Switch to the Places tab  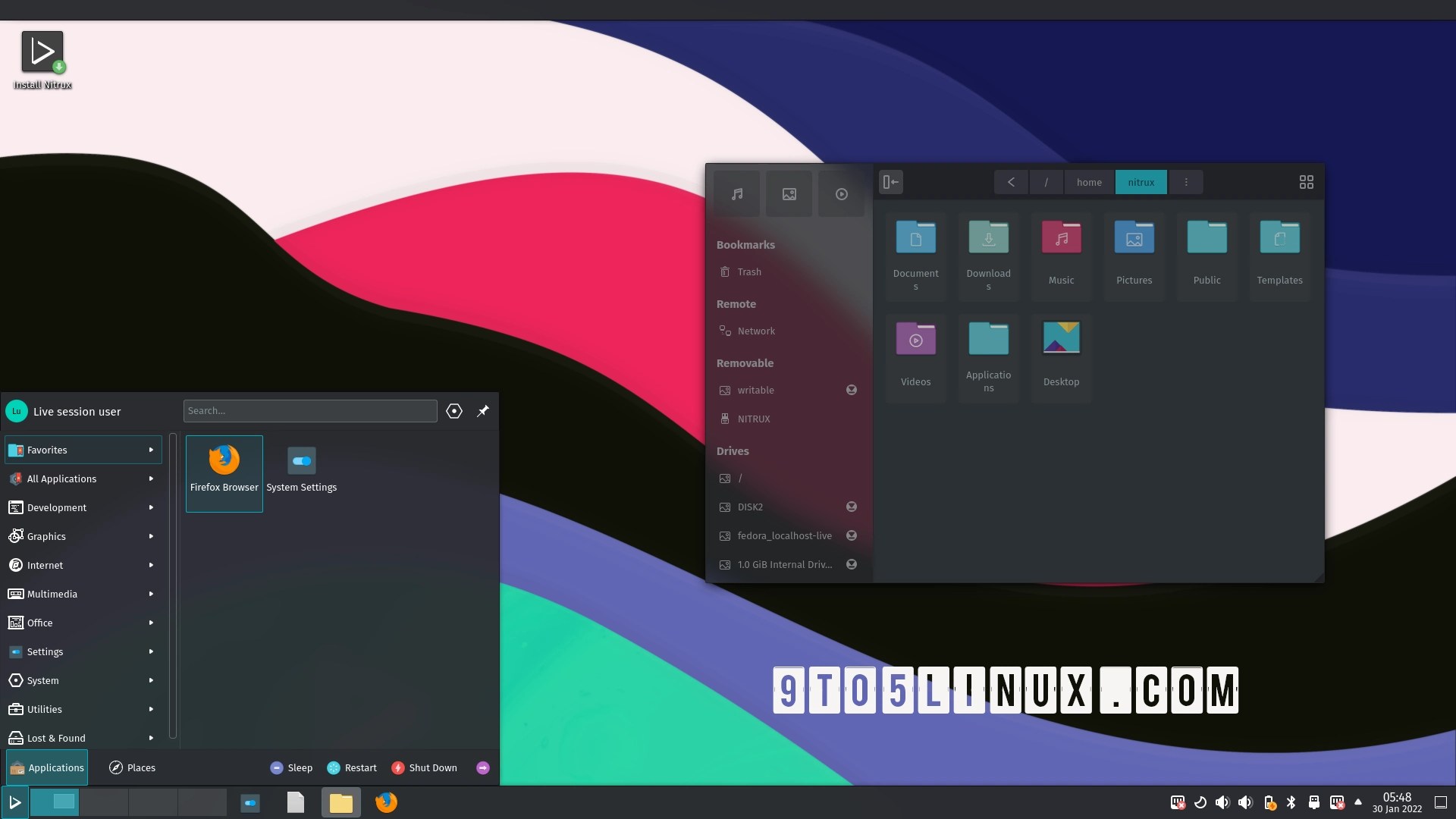[x=133, y=767]
